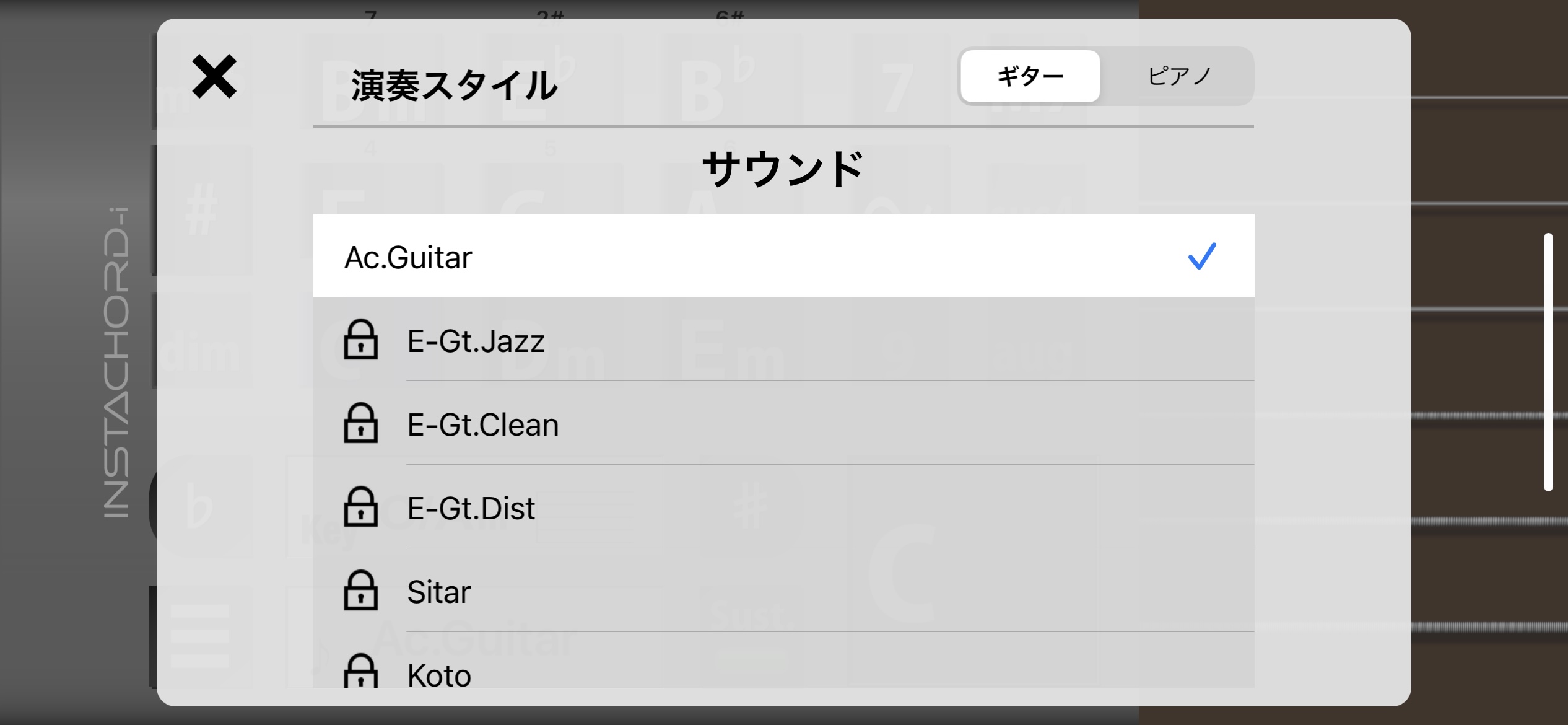1568x725 pixels.
Task: Click the 演奏スタイル title text
Action: point(454,86)
